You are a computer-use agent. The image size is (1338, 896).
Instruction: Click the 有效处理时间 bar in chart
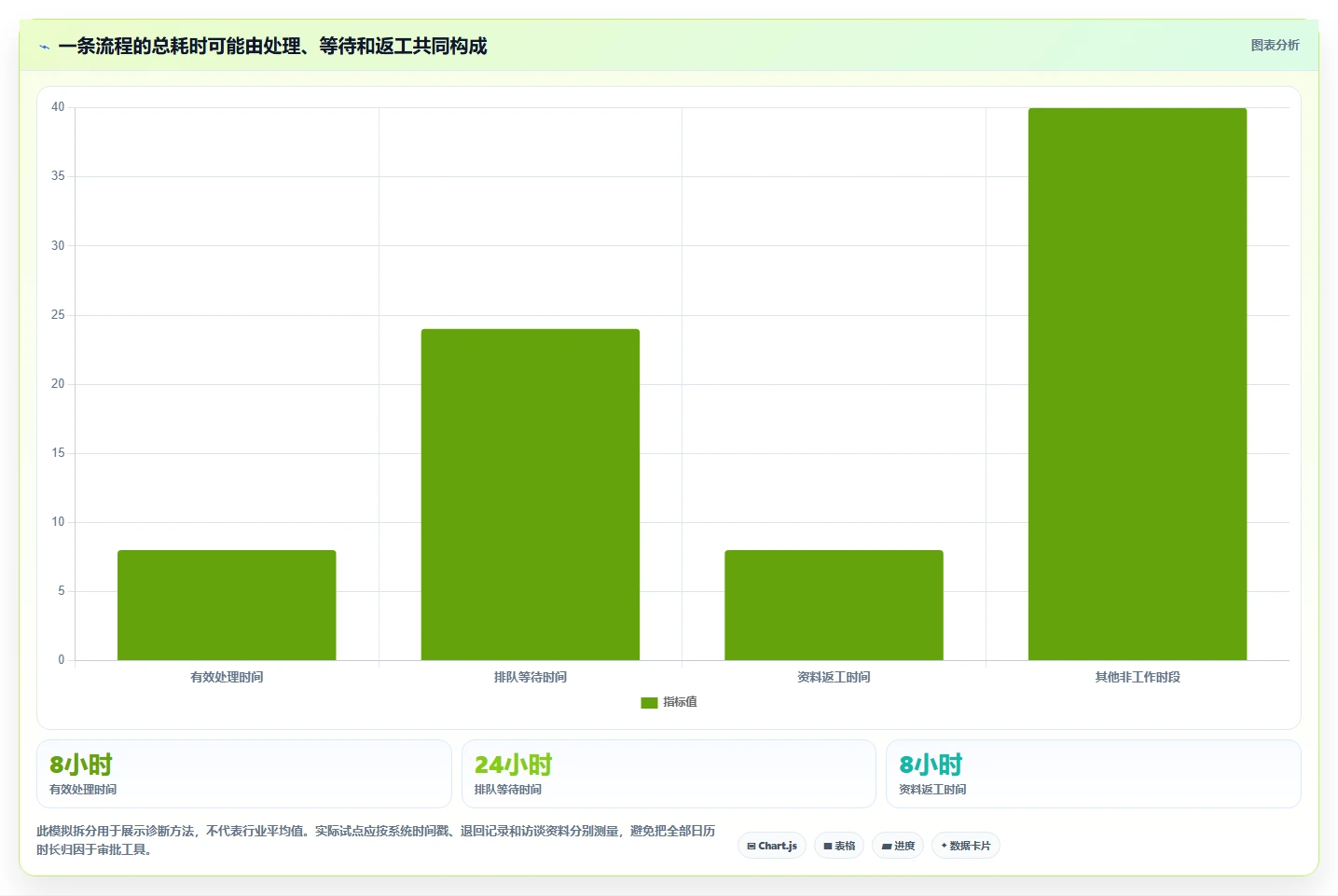point(227,605)
